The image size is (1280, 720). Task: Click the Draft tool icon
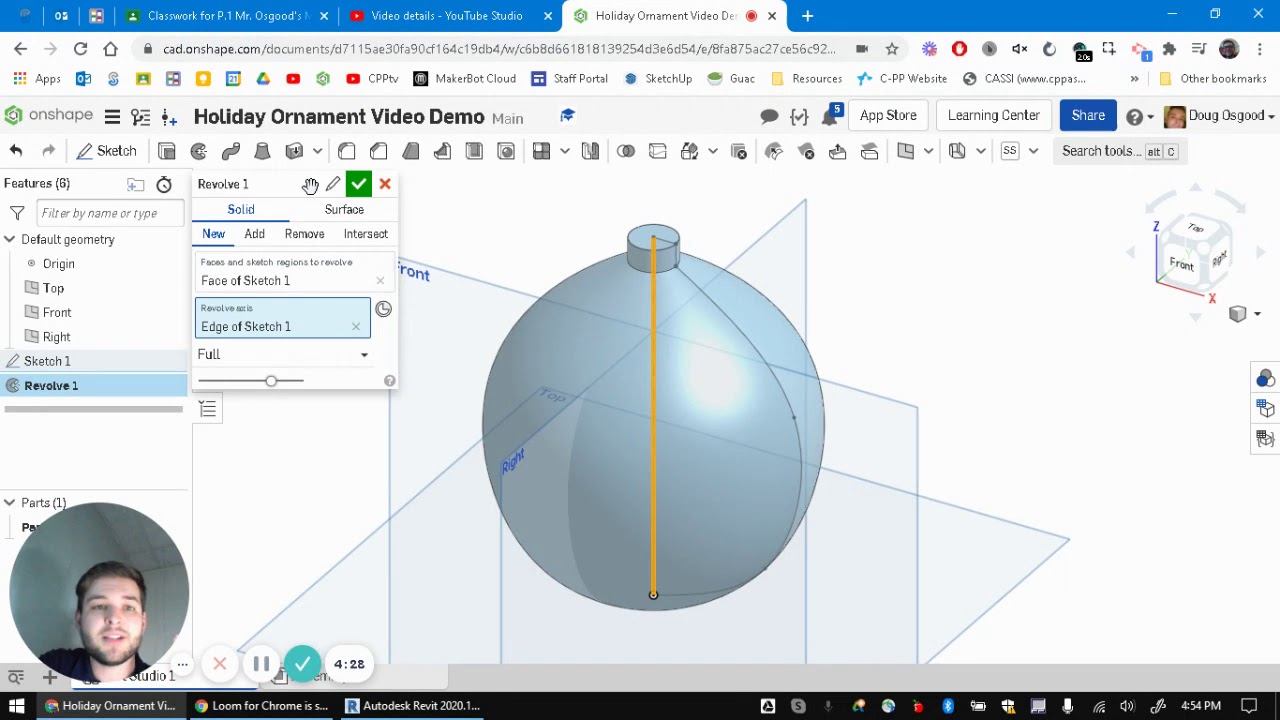pos(410,151)
